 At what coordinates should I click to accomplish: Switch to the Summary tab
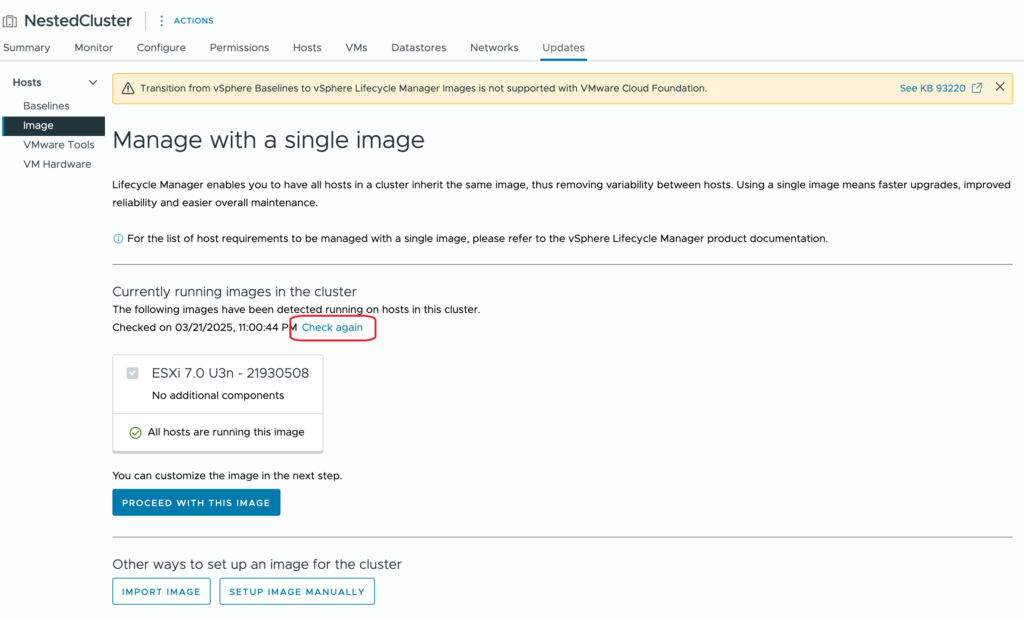(x=26, y=48)
